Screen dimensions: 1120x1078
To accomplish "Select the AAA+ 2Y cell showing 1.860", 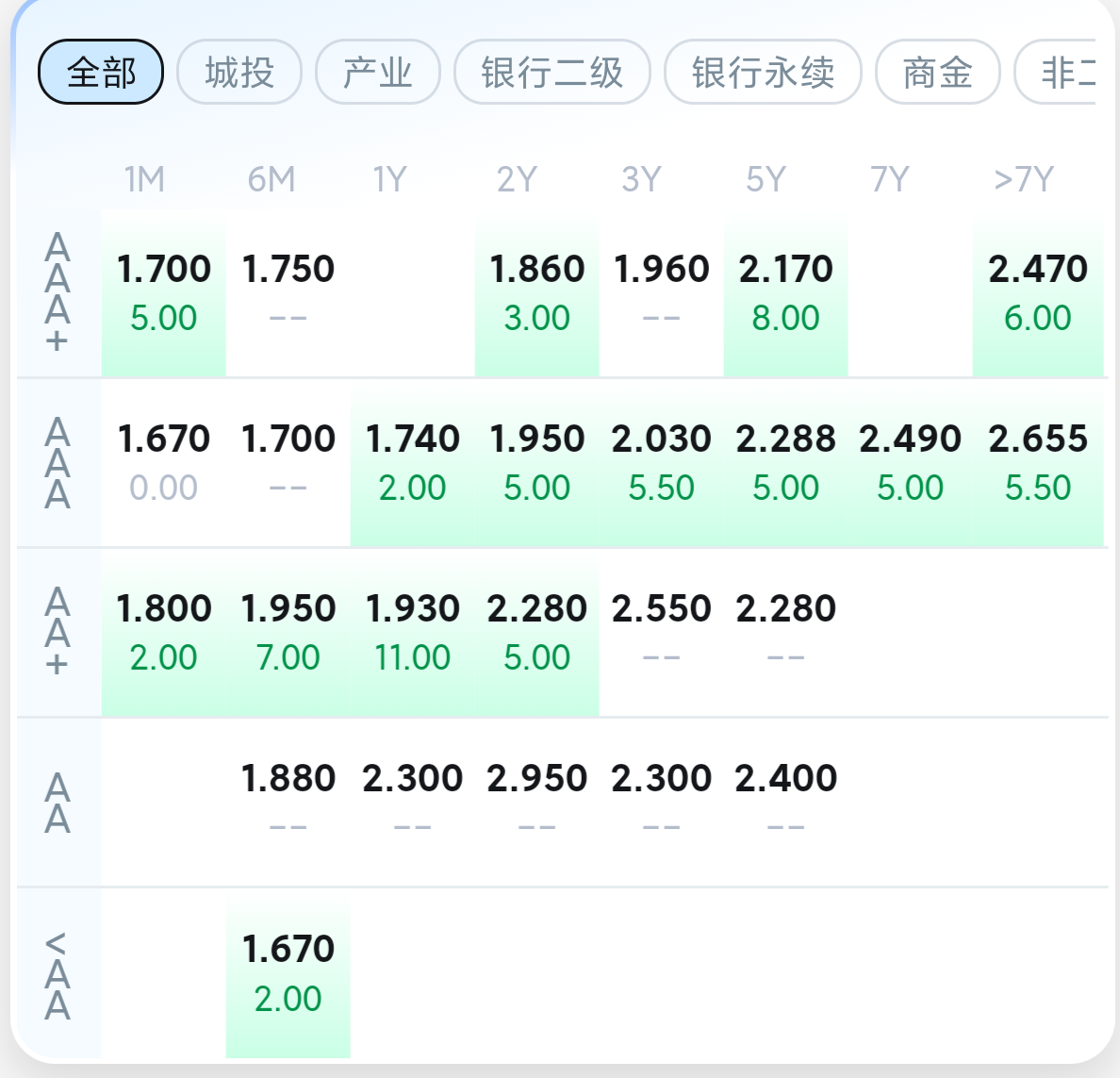I will tap(536, 292).
